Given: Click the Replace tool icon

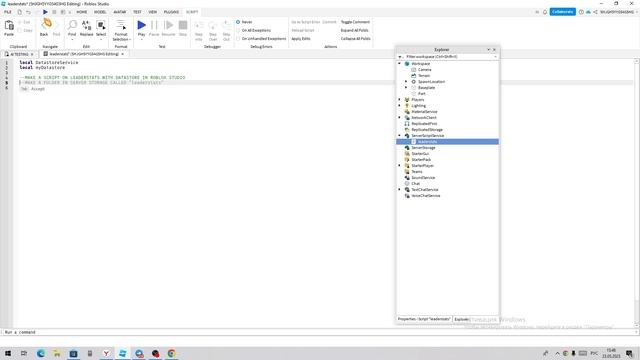Looking at the screenshot, I should coord(87,25).
